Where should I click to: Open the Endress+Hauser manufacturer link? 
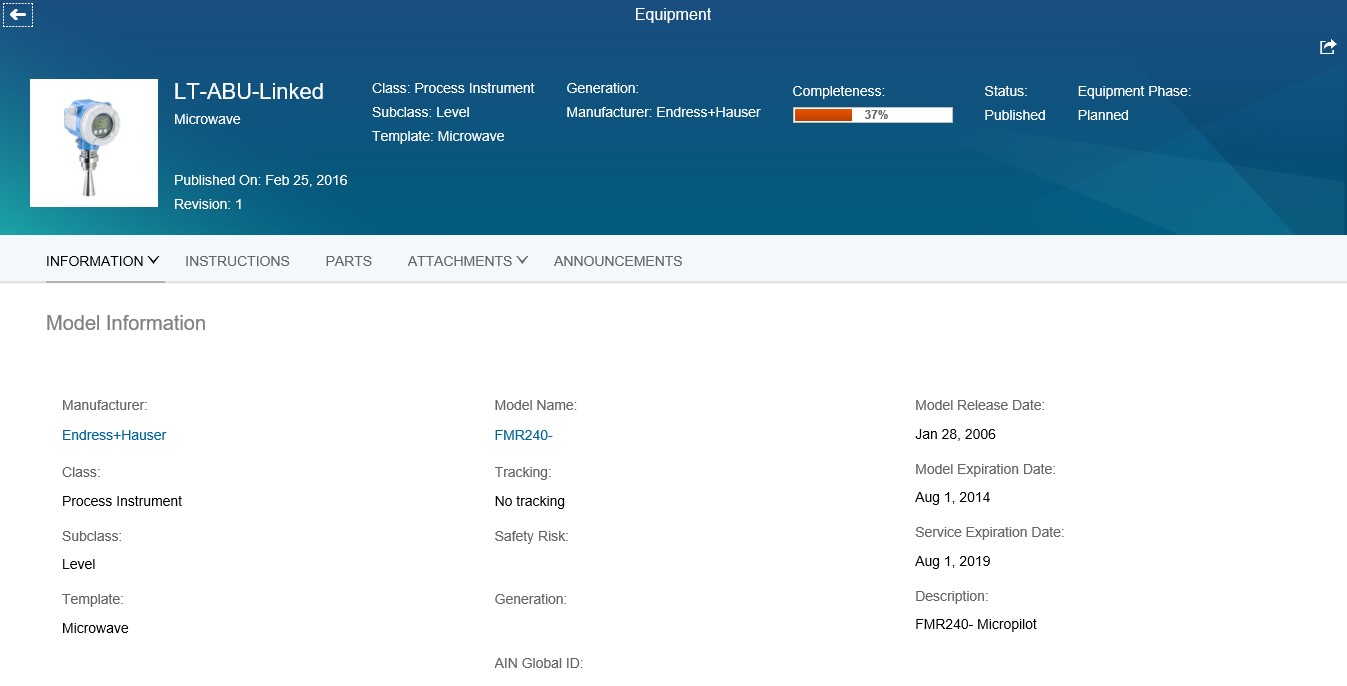[114, 435]
